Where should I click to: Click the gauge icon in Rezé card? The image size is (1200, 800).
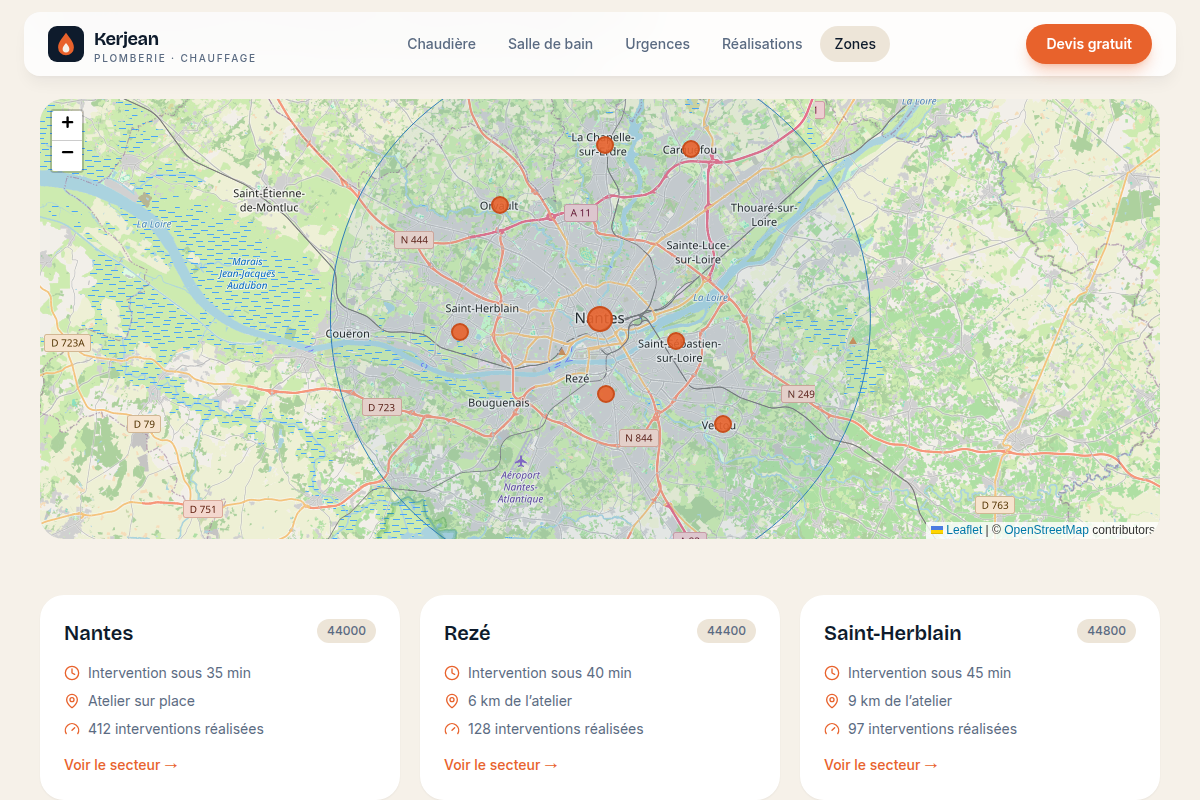pyautogui.click(x=452, y=729)
